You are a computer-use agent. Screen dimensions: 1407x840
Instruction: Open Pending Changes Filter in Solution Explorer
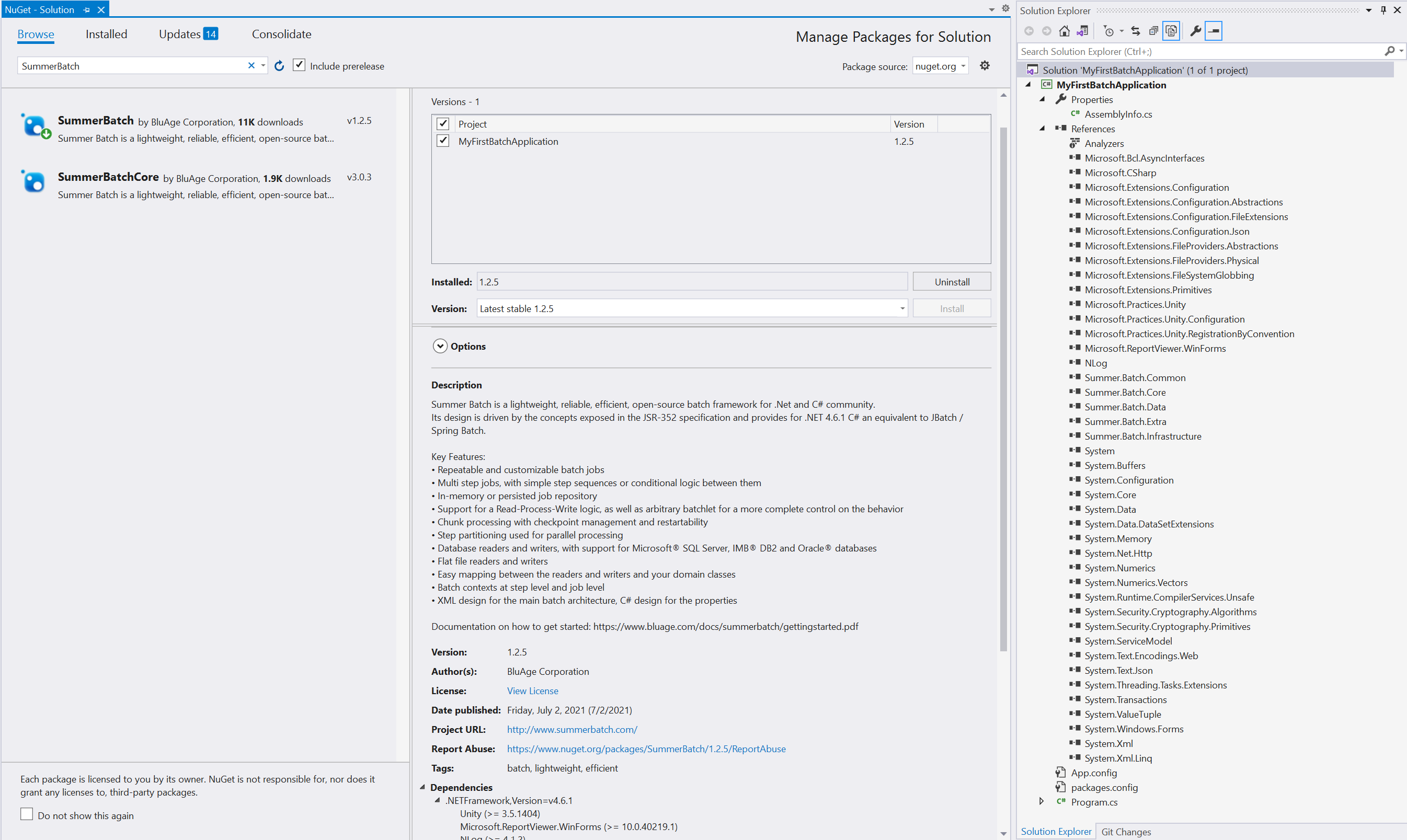[x=1108, y=31]
